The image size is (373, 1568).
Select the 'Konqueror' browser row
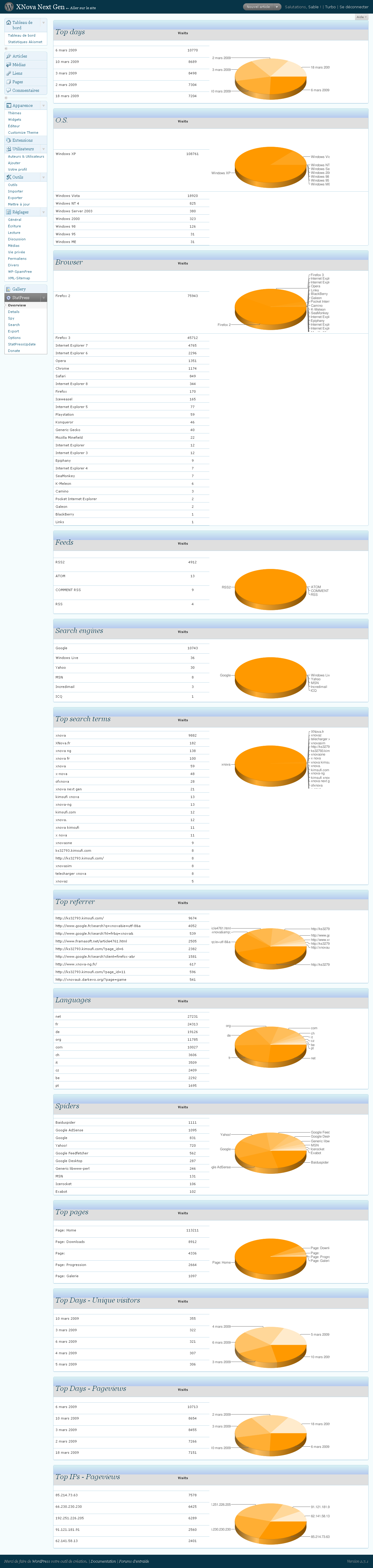pos(131,422)
